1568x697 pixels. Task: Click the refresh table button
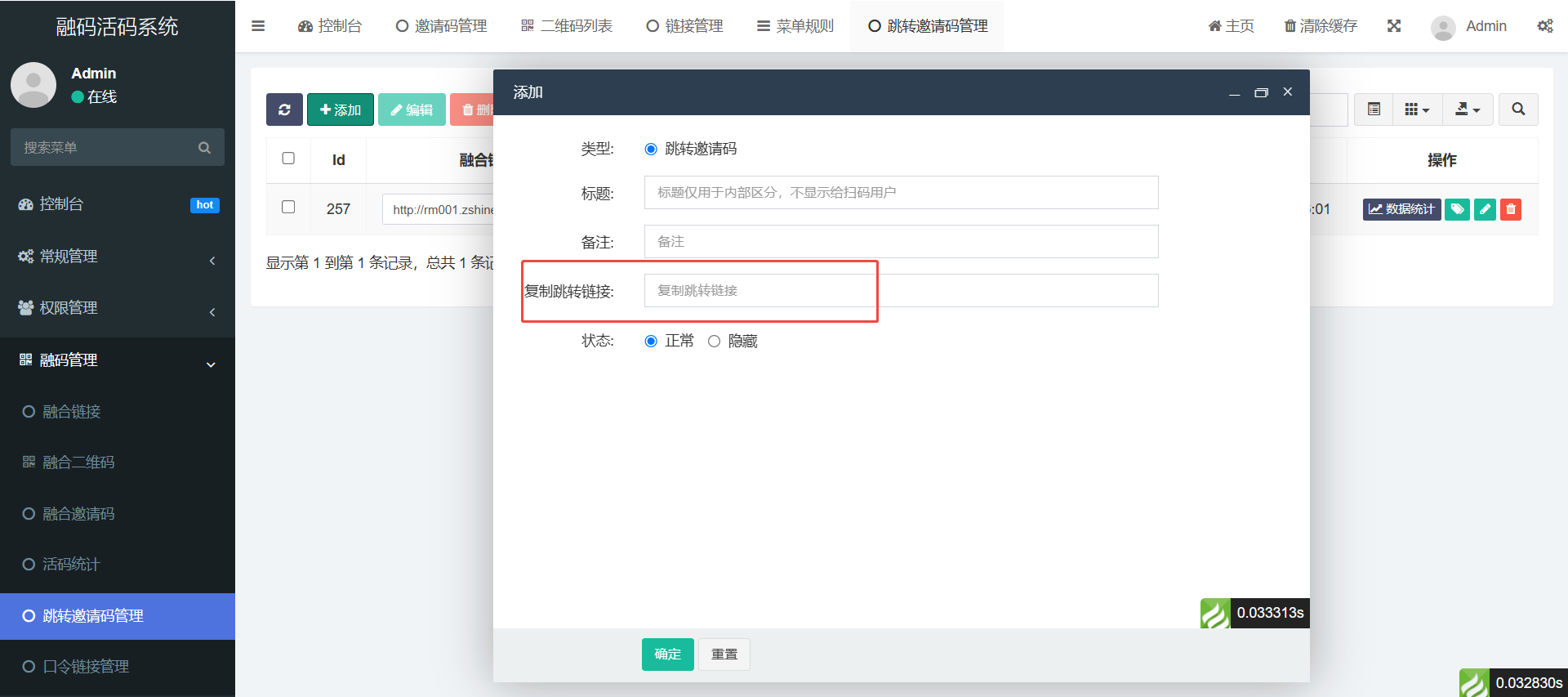point(284,109)
